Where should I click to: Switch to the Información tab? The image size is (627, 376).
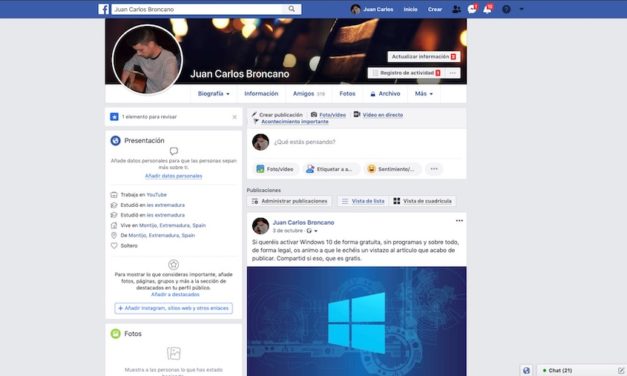click(x=261, y=94)
